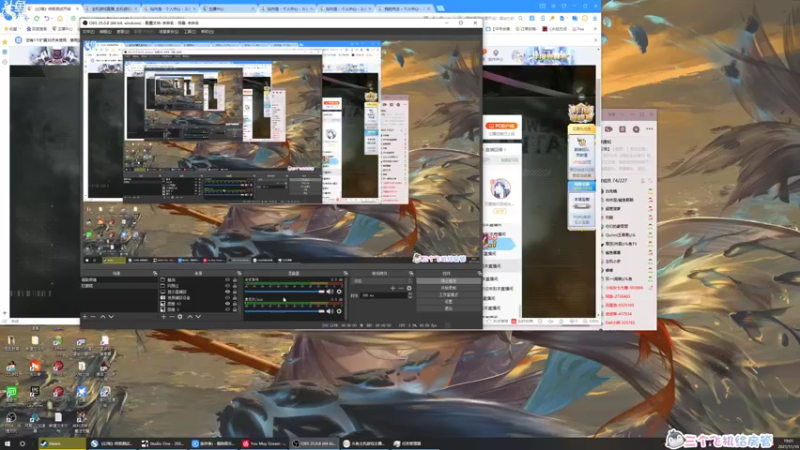Hide the 显示器捕获 display capture source
The width and height of the screenshot is (800, 450).
[x=228, y=292]
